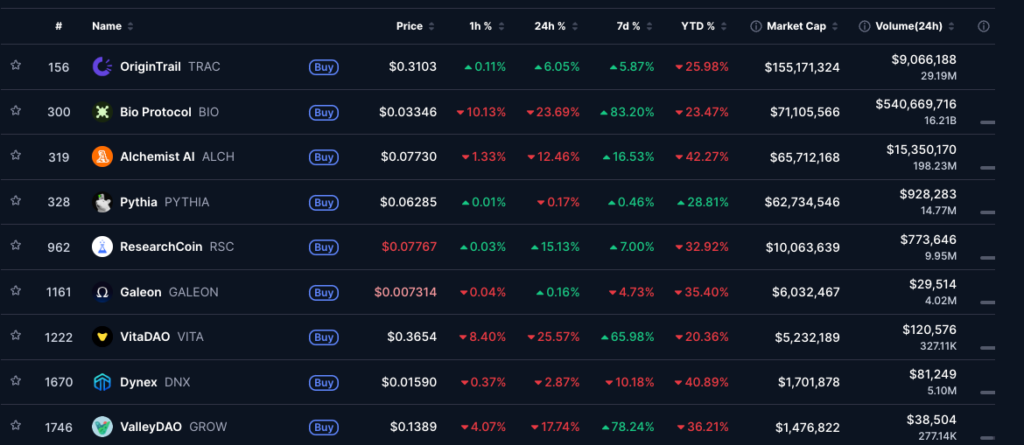
Task: Star OriginTrail to add to watchlist
Action: (16, 66)
